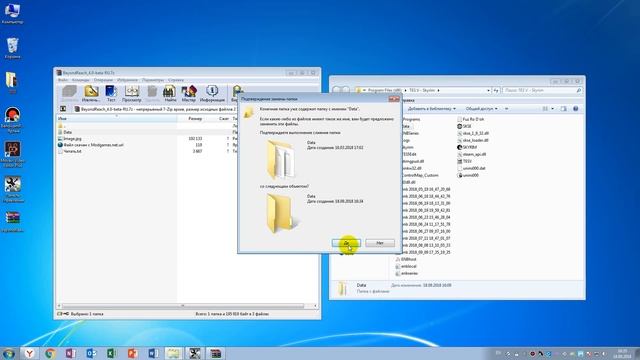Viewport: 640px width, 360px height.
Task: Click the greyed Удалить (Delete) icon in WinRAR
Action: point(152,93)
